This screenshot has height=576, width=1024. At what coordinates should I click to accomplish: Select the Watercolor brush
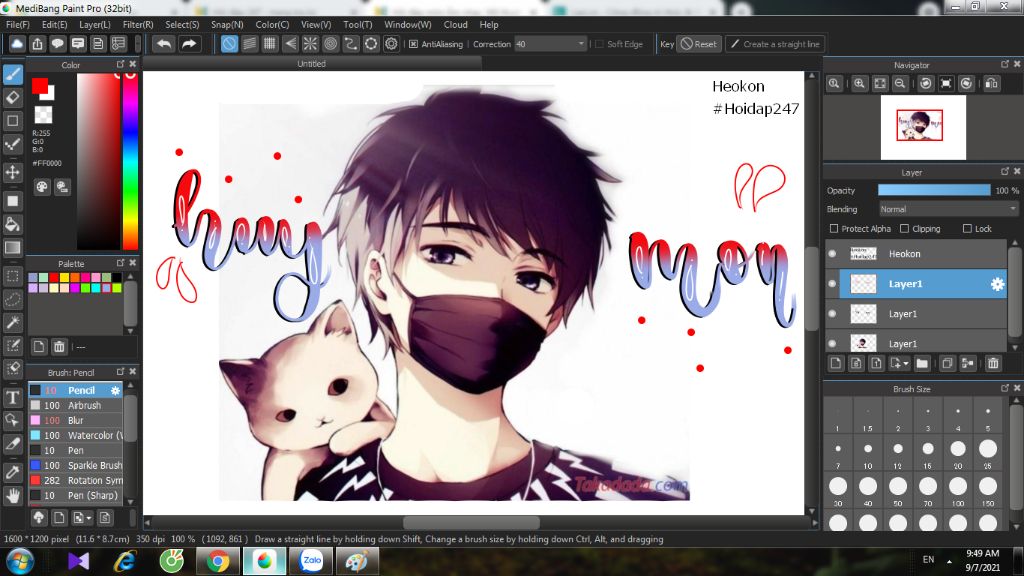point(76,436)
